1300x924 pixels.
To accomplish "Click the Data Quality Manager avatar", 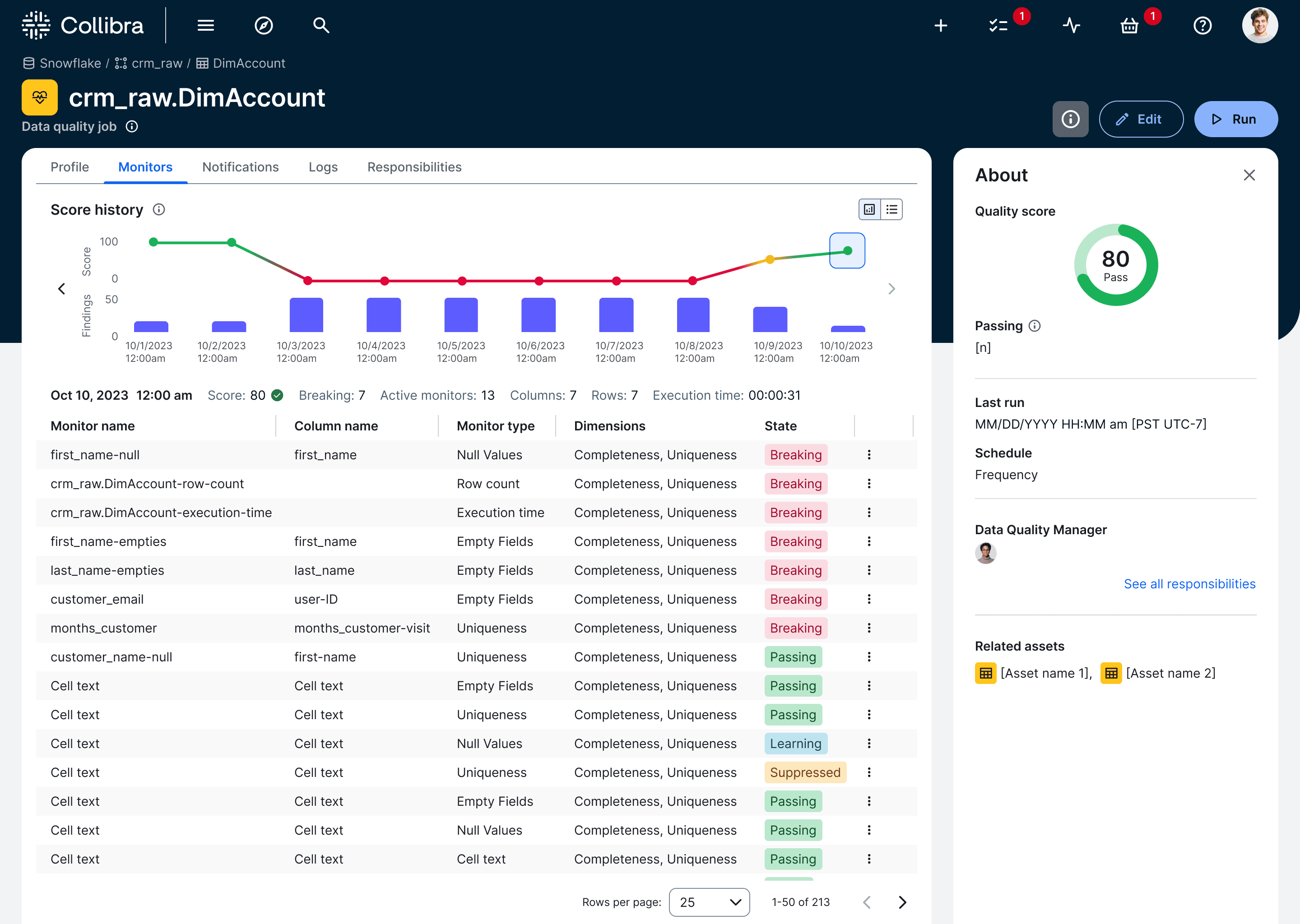I will click(x=985, y=553).
